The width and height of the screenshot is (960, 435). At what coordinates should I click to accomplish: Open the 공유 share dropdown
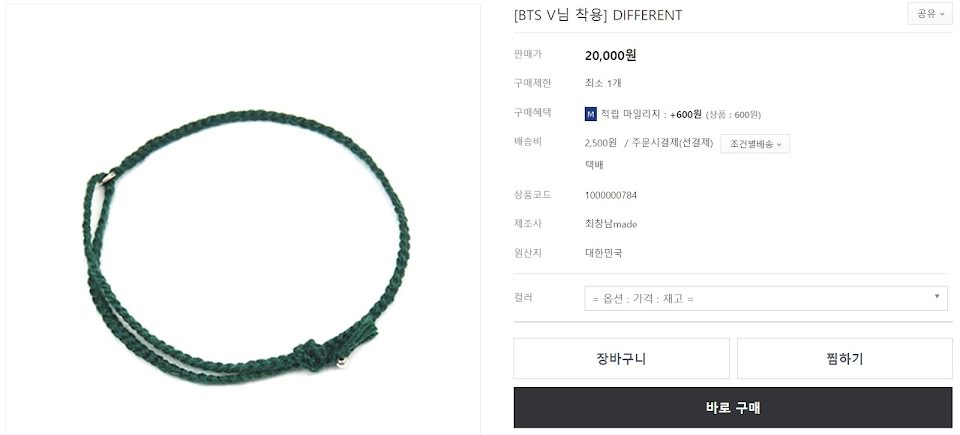[930, 14]
